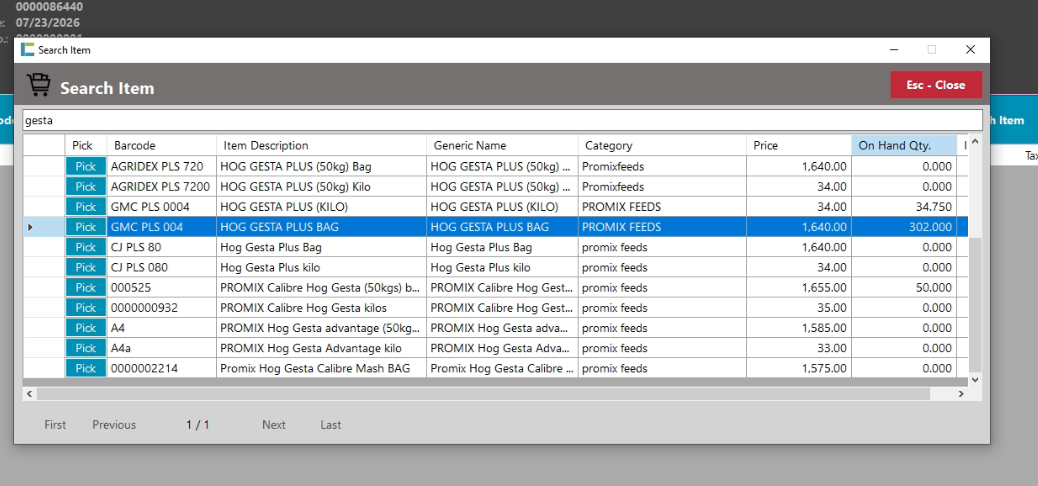Sort by Item Description column header

[x=321, y=146]
